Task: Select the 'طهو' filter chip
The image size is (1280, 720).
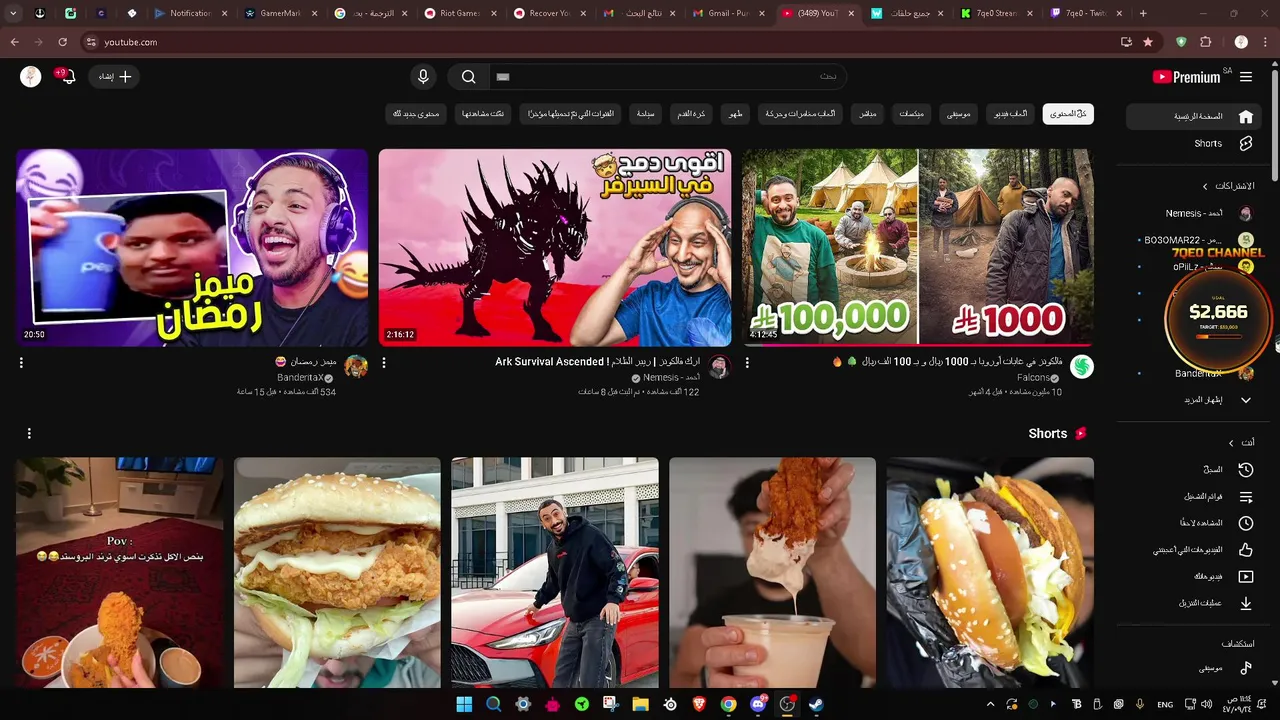Action: click(735, 114)
